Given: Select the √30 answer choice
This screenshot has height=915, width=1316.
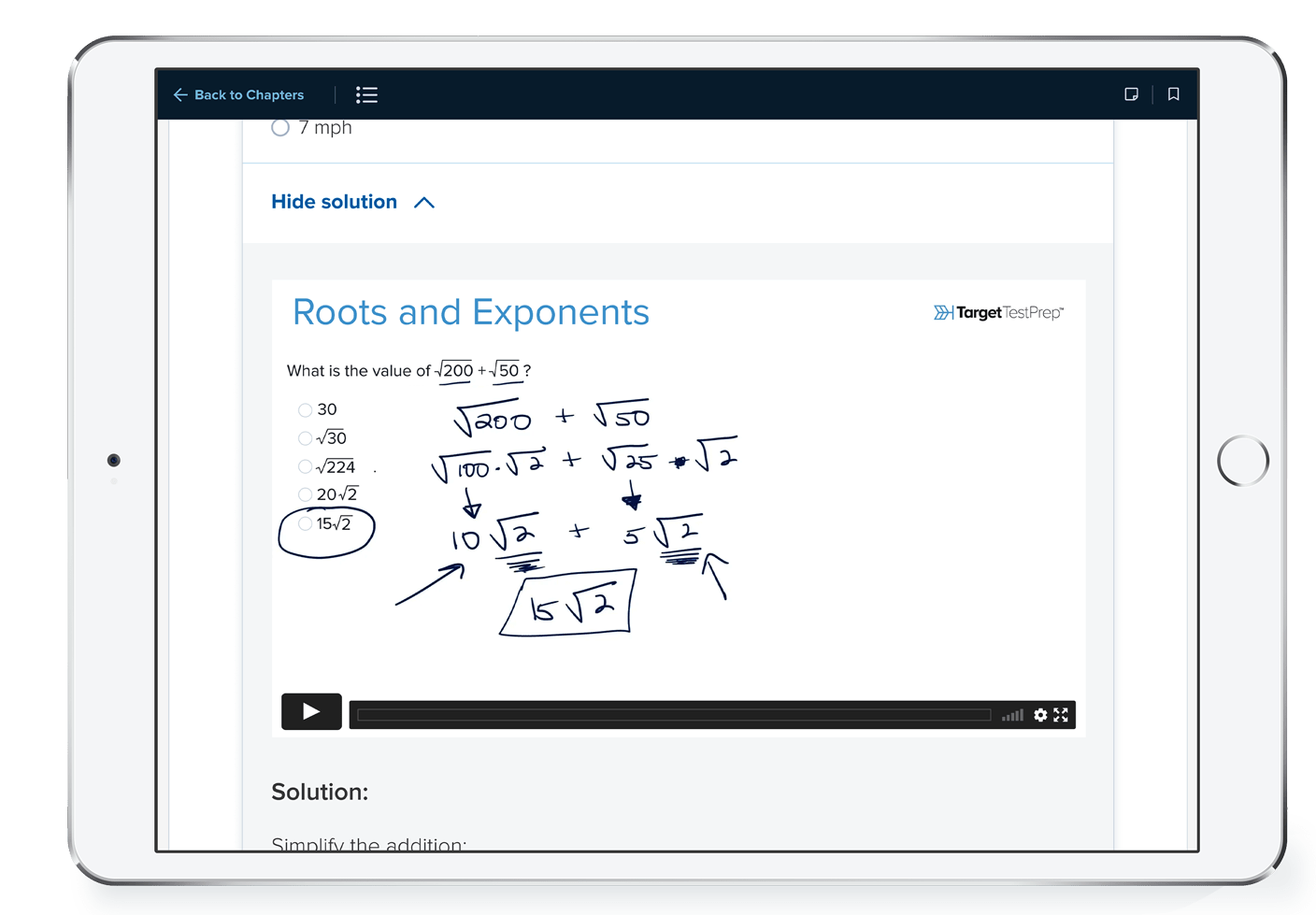Looking at the screenshot, I should point(306,437).
